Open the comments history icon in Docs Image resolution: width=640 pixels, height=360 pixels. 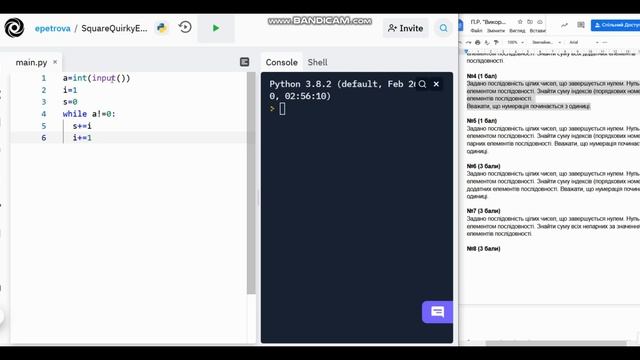tap(581, 25)
